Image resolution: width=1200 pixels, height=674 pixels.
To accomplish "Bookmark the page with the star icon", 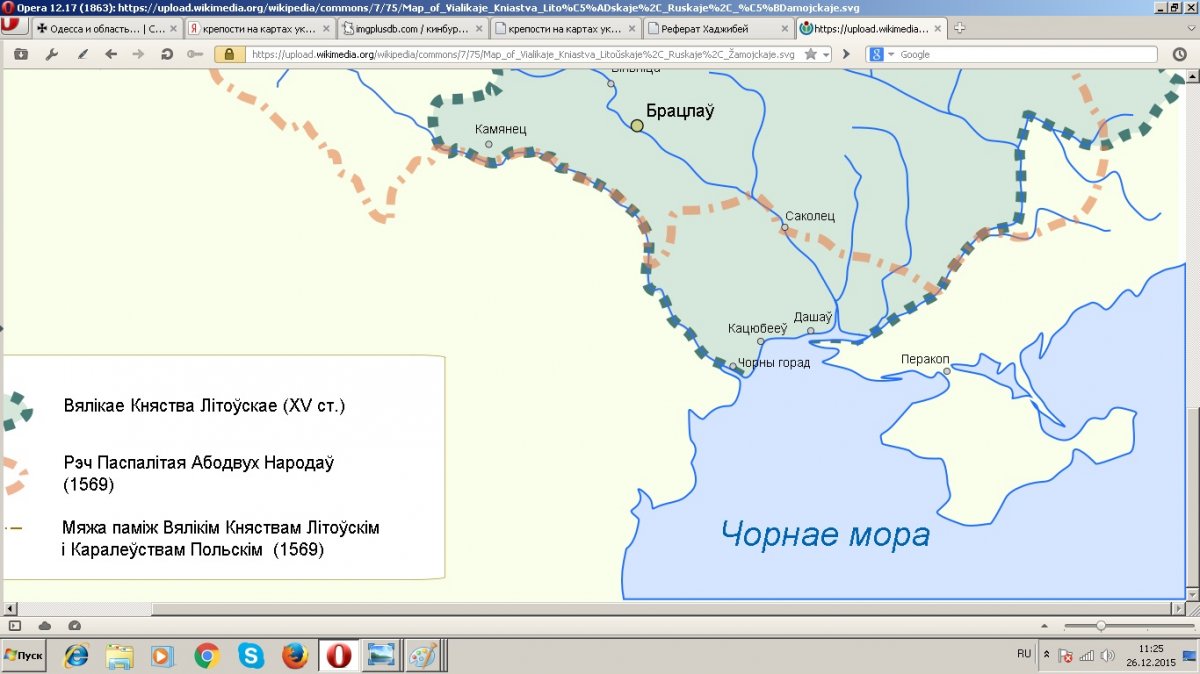I will point(810,54).
